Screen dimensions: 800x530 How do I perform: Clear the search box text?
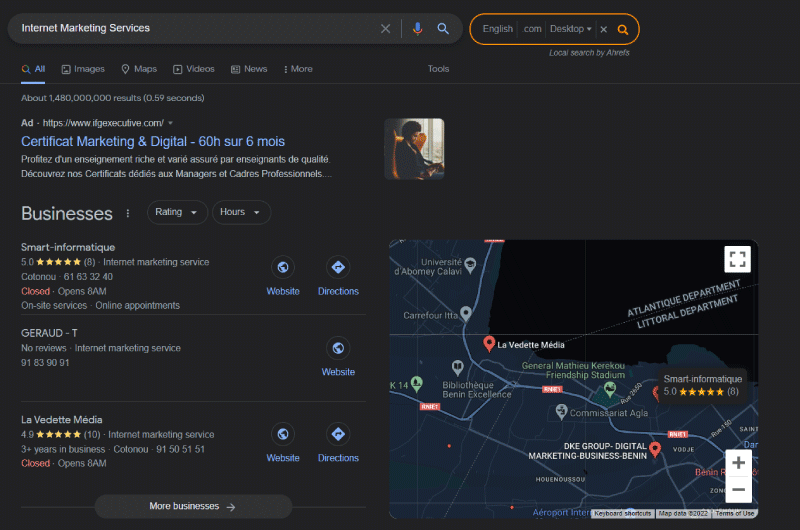[385, 29]
